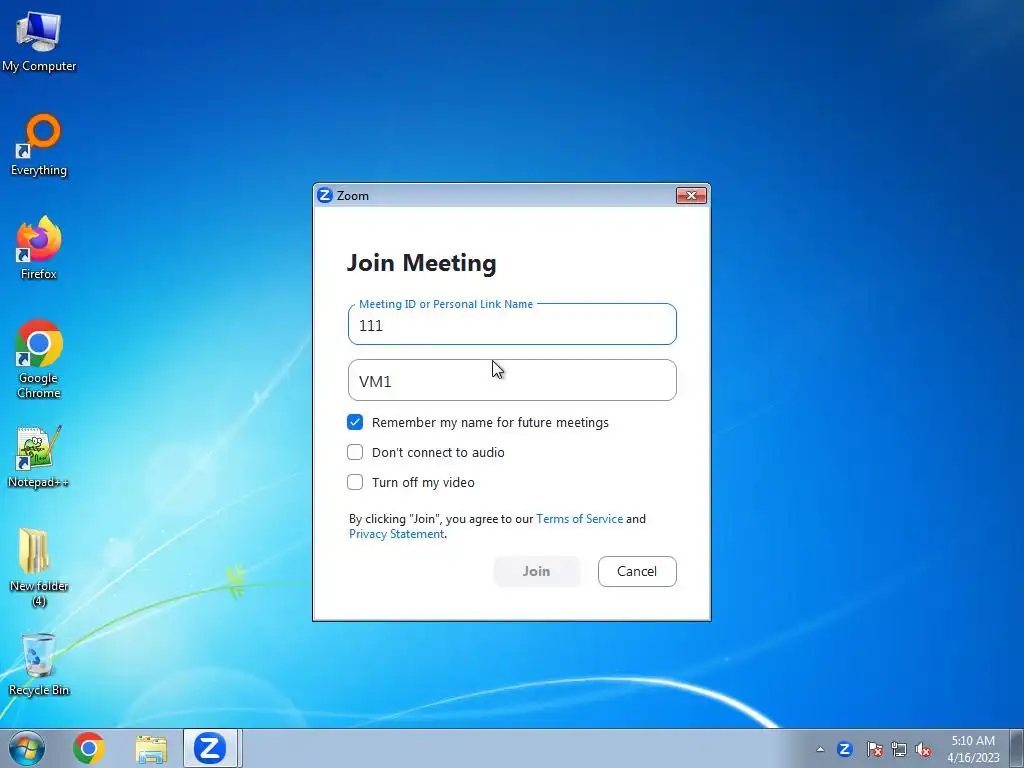Click Chrome icon in the taskbar
The width and height of the screenshot is (1024, 768).
point(89,748)
